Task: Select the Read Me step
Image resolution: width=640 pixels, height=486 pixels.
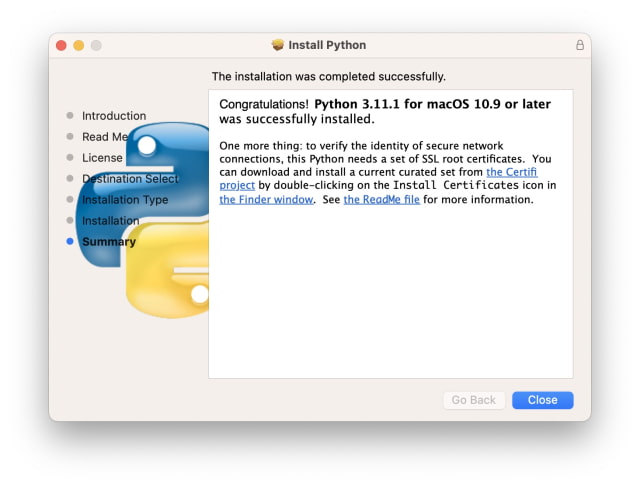Action: coord(105,137)
